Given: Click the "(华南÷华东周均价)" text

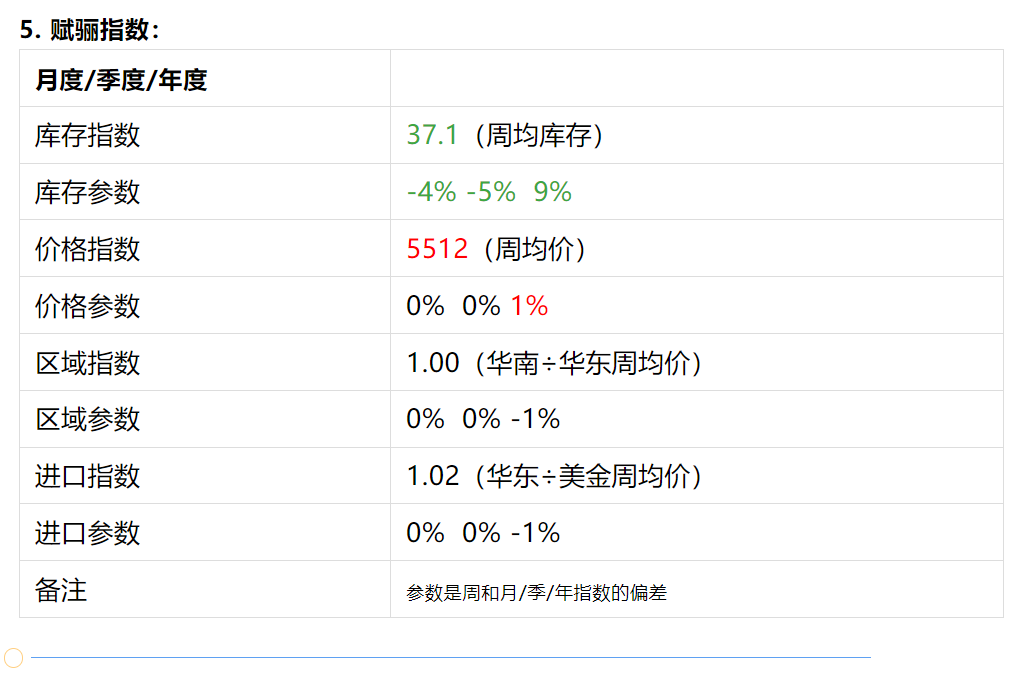Looking at the screenshot, I should click(589, 363).
